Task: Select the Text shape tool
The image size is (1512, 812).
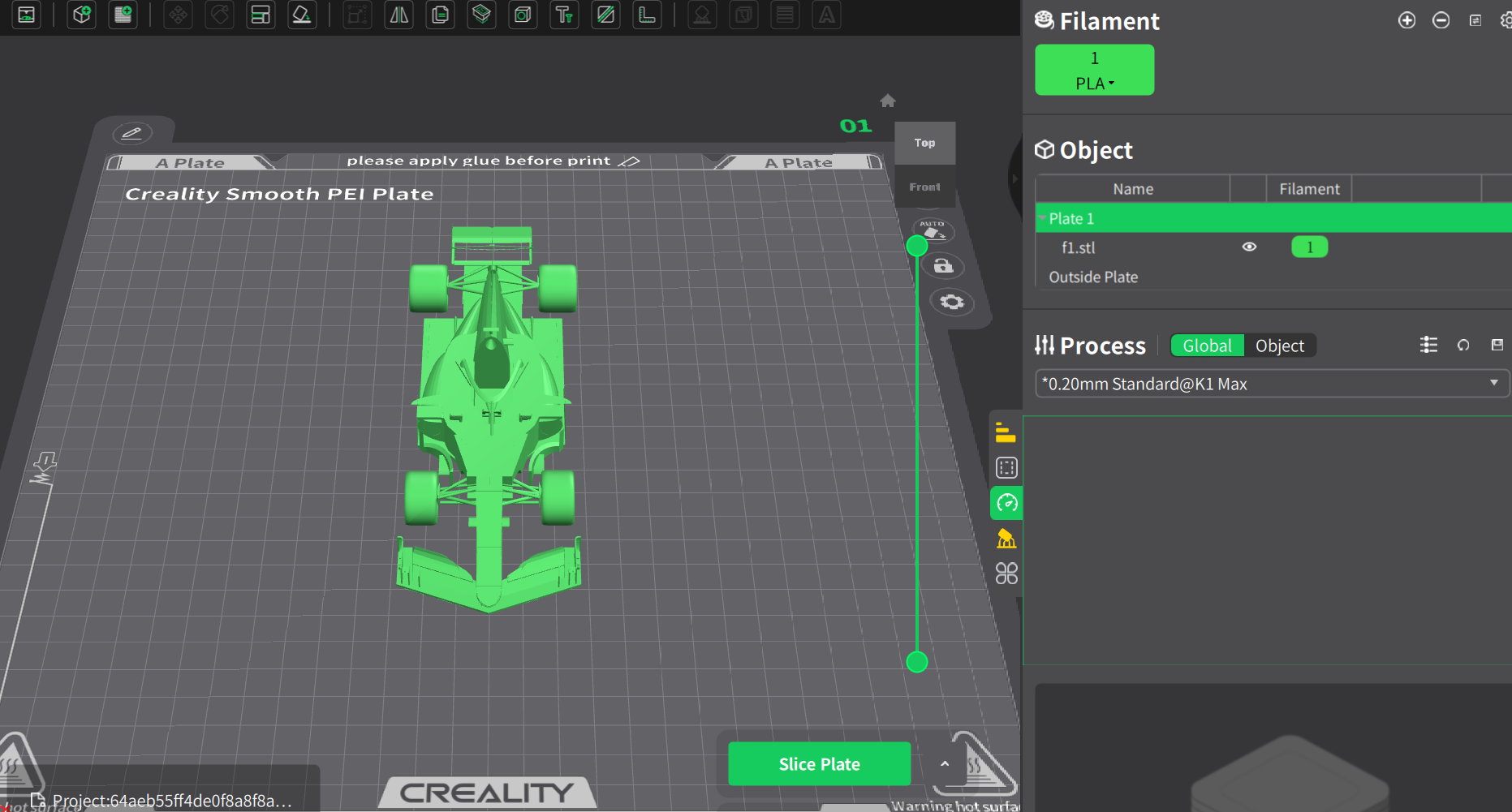Action: click(x=563, y=15)
